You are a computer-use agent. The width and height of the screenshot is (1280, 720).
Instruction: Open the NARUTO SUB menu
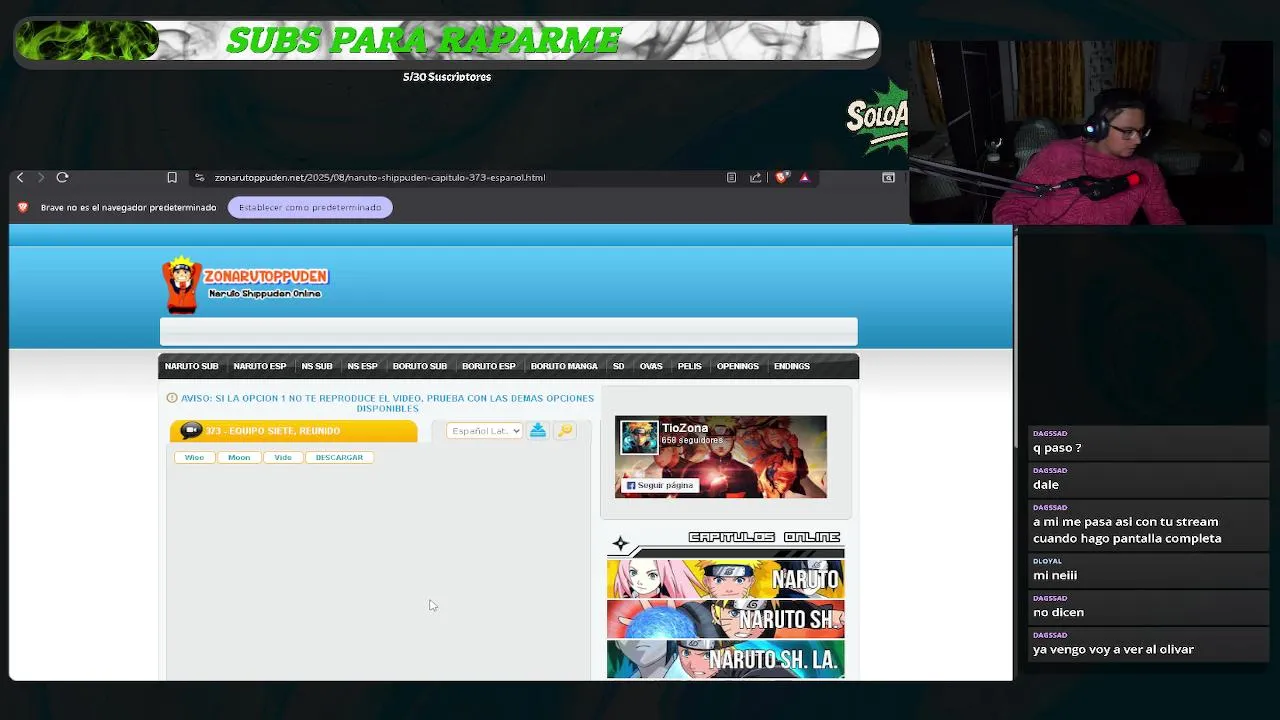pos(191,366)
